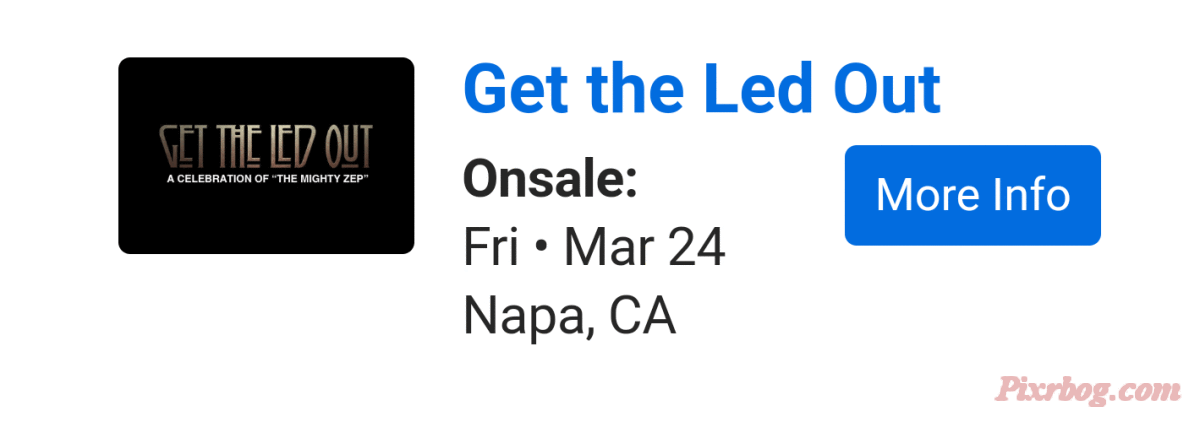The image size is (1200, 422).
Task: Select the Get the Led Out event thumbnail
Action: [x=266, y=155]
